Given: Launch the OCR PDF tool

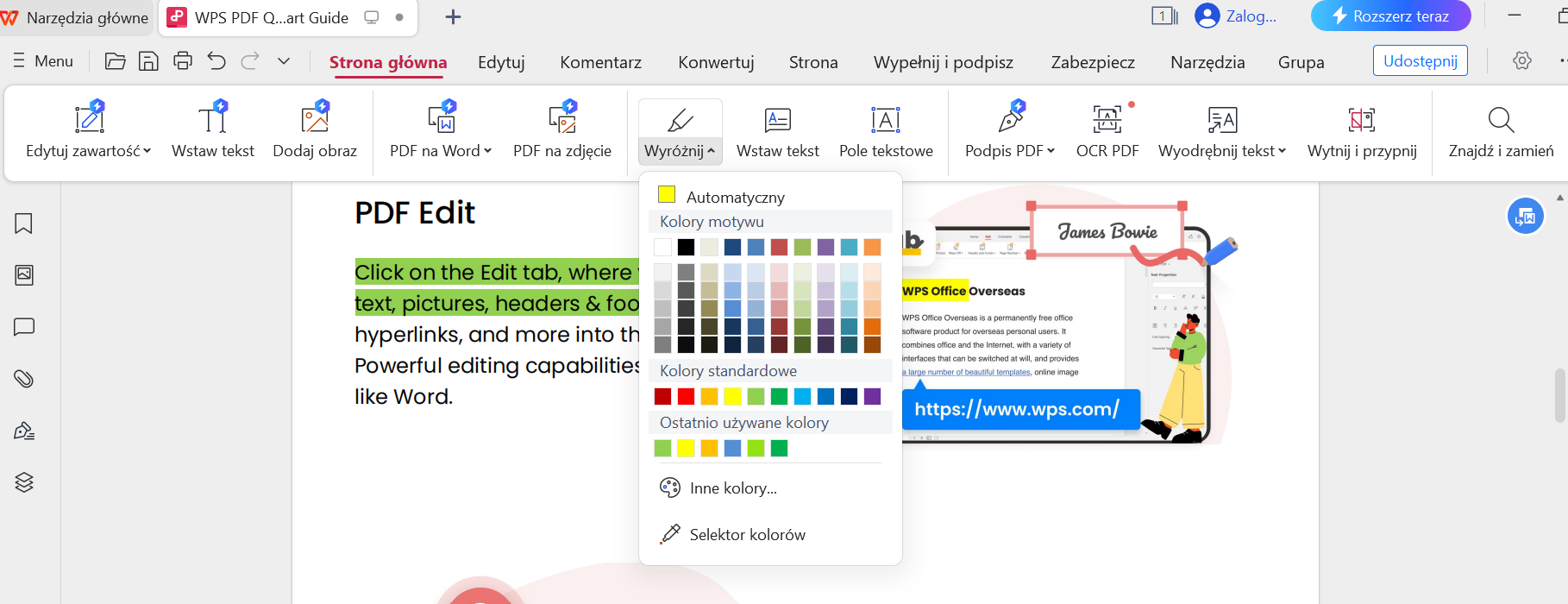Looking at the screenshot, I should pyautogui.click(x=1107, y=130).
